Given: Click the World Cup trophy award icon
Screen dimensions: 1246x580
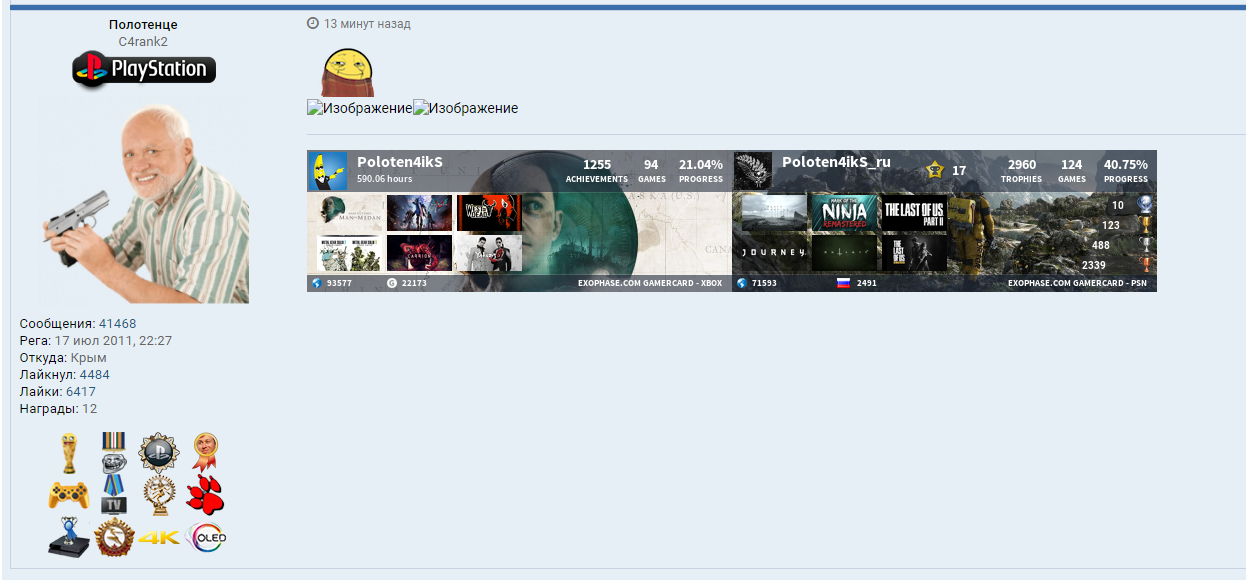Looking at the screenshot, I should pyautogui.click(x=68, y=453).
